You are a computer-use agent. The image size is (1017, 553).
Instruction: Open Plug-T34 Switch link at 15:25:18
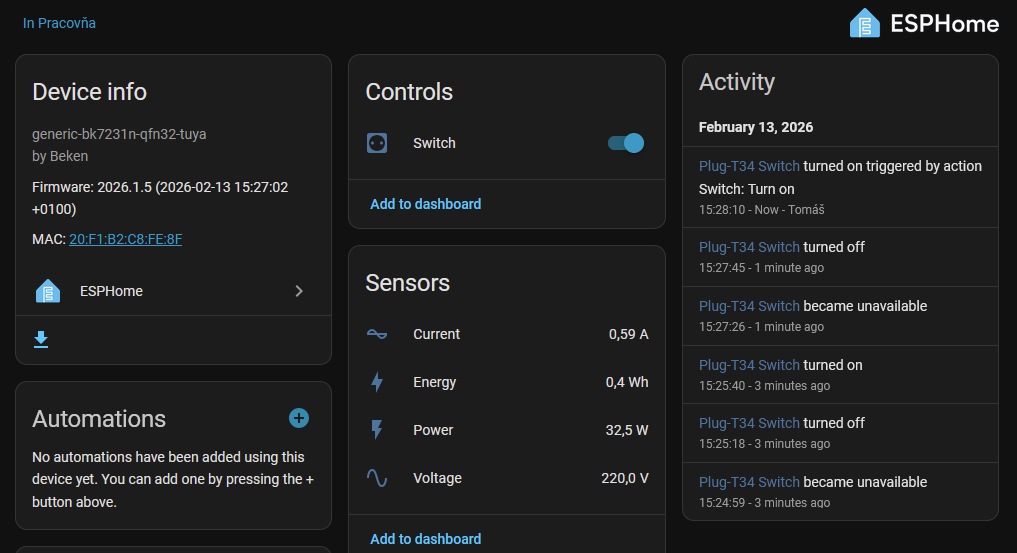coord(749,423)
